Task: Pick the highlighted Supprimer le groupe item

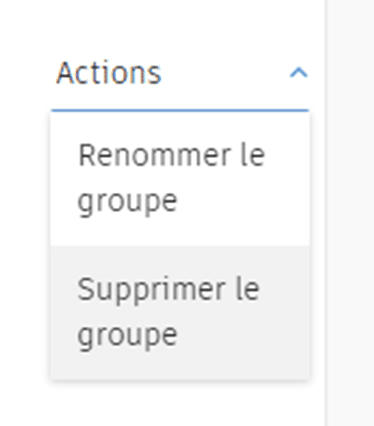Action: (x=180, y=312)
